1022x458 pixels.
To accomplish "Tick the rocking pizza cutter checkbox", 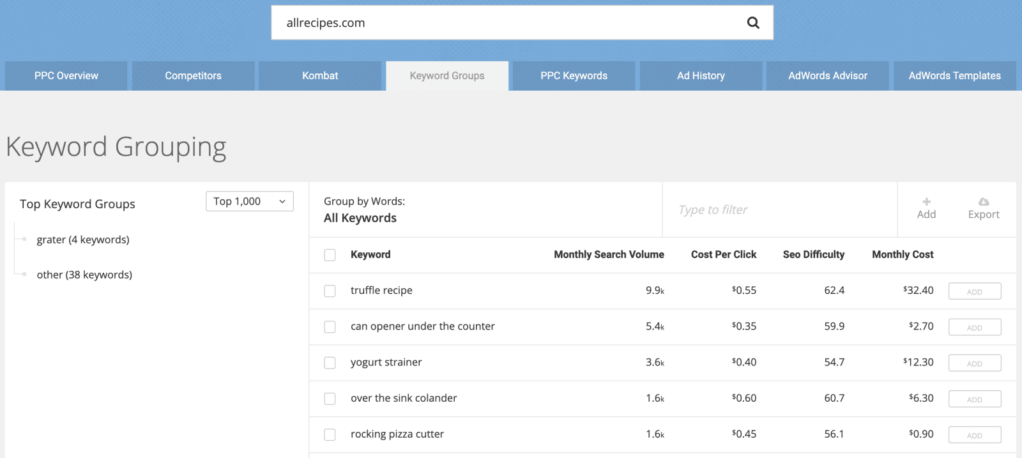I will 330,435.
